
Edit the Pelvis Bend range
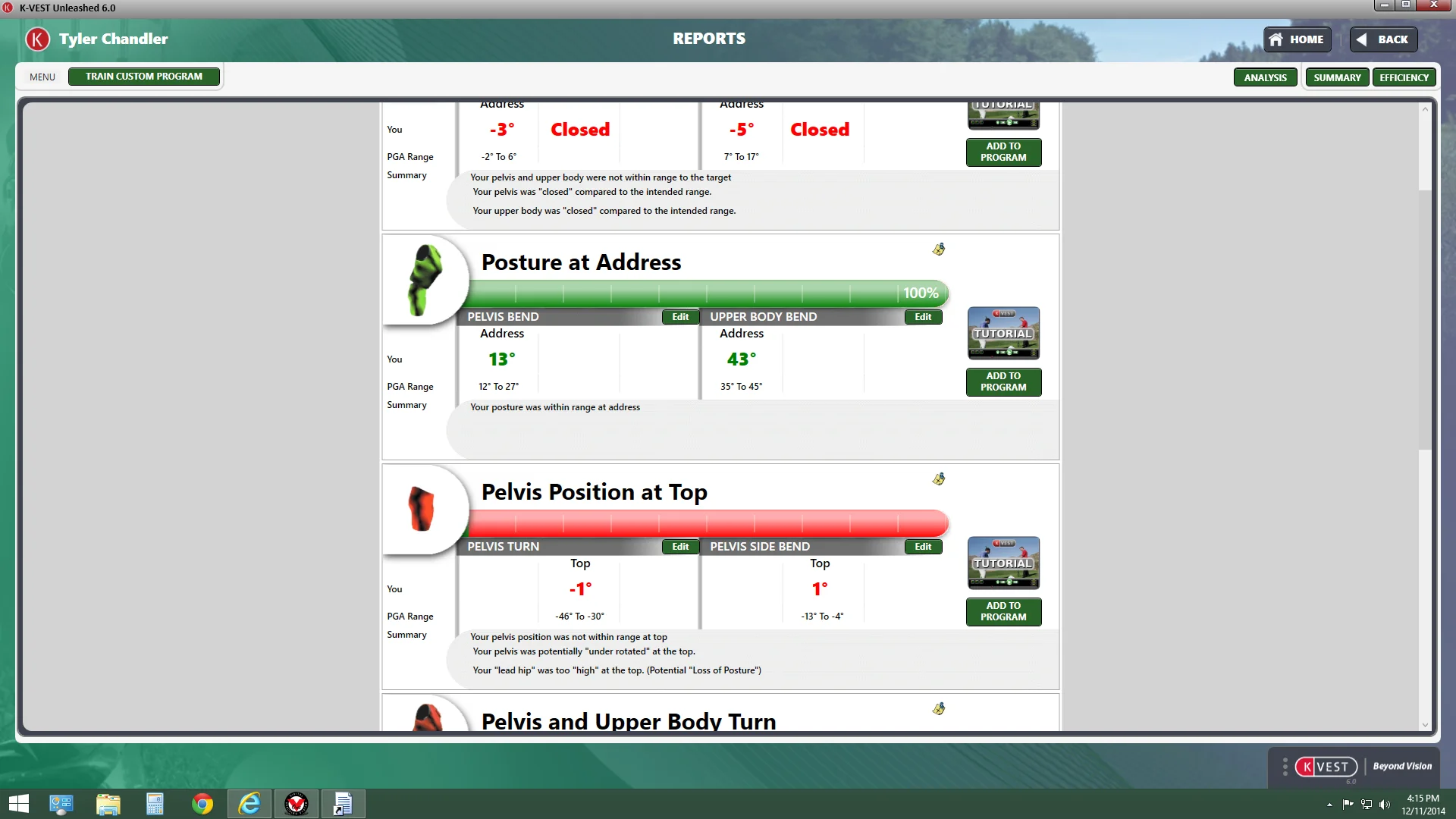[x=680, y=317]
